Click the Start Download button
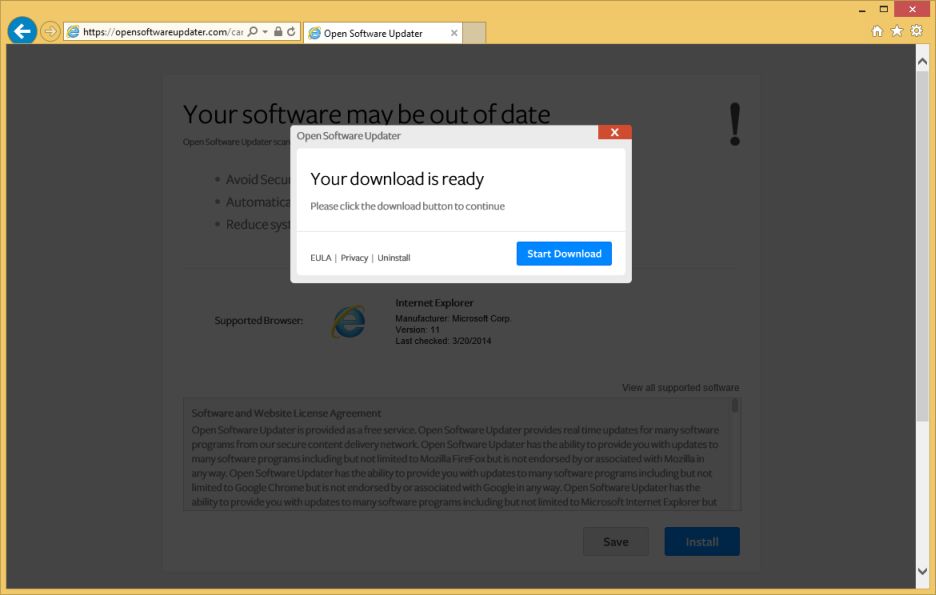This screenshot has width=936, height=595. click(564, 254)
